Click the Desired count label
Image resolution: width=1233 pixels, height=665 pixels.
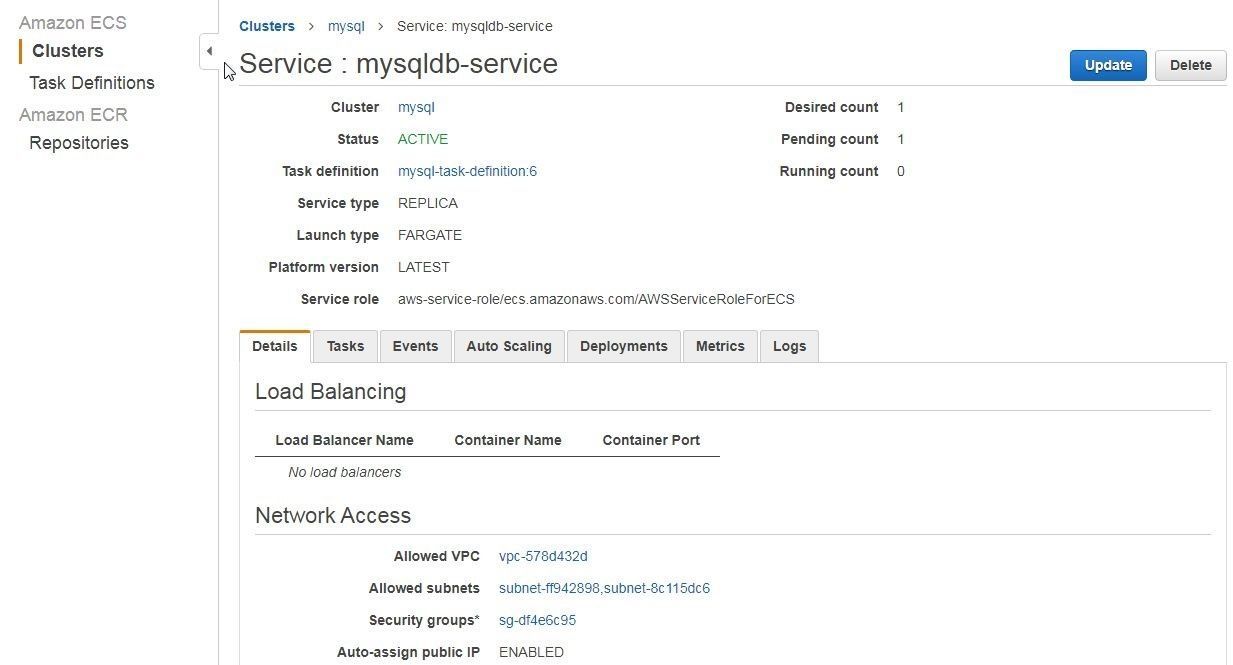[x=831, y=107]
